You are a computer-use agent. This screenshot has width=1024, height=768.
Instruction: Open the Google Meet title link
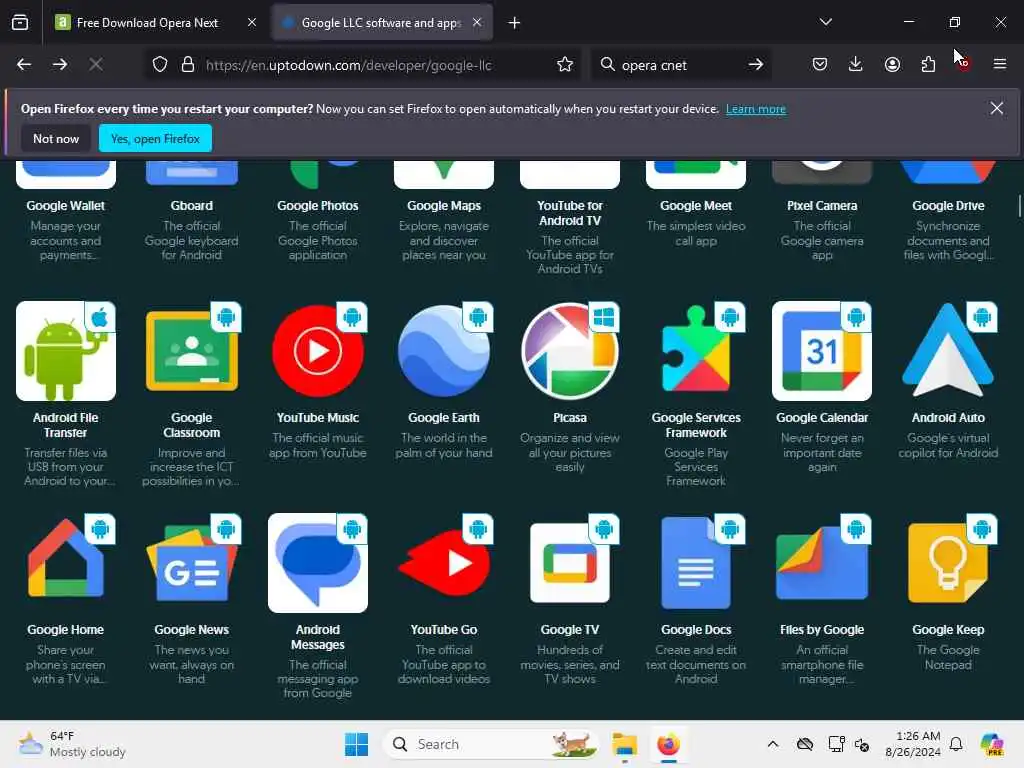(696, 206)
